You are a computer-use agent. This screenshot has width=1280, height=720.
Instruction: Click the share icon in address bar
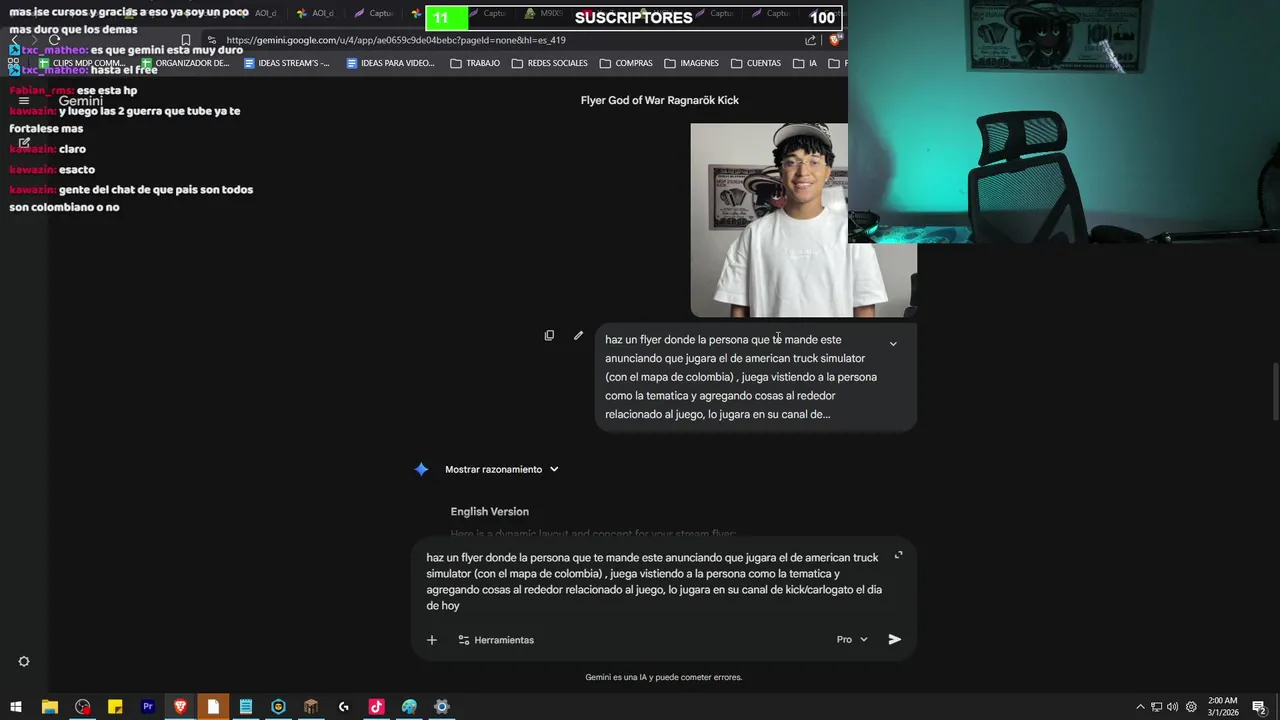coord(810,40)
